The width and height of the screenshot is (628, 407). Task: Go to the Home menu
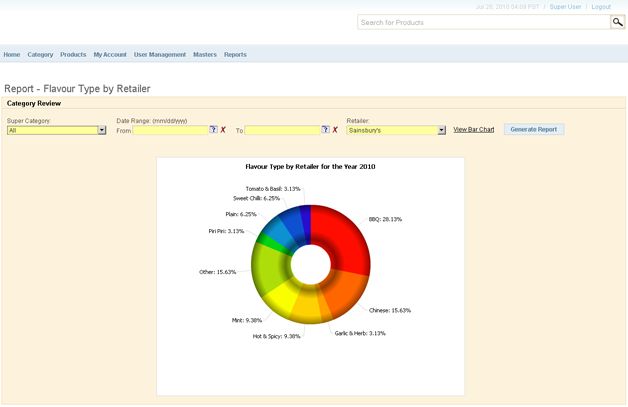pyautogui.click(x=12, y=54)
